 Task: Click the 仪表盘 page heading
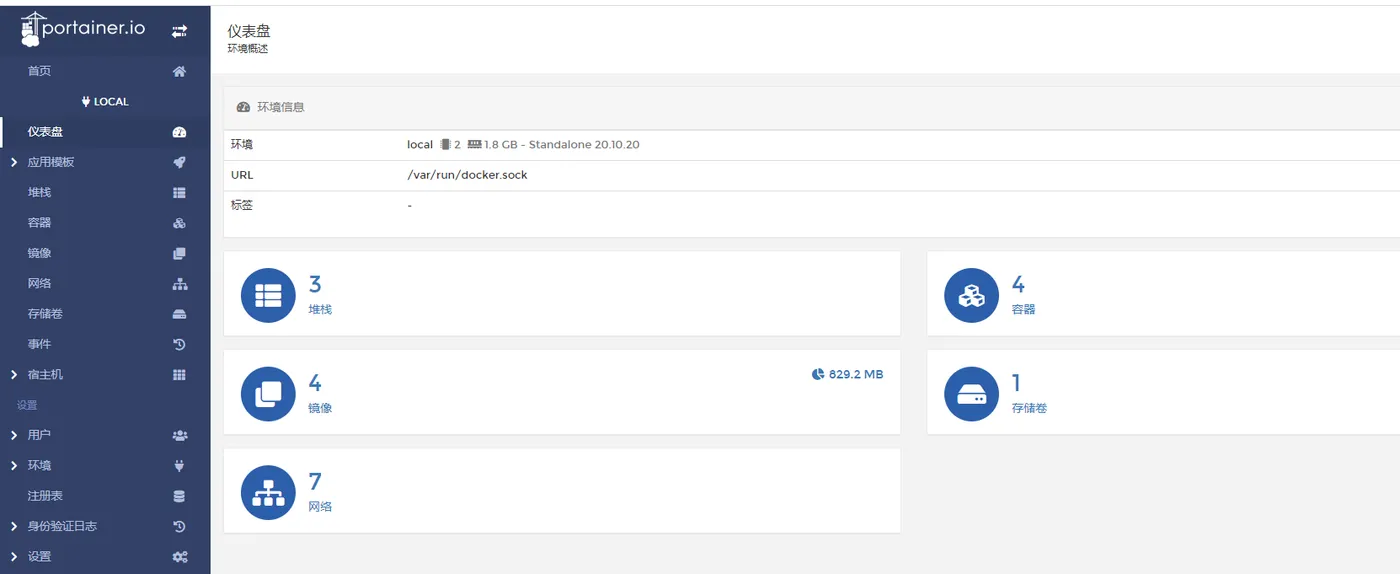249,32
